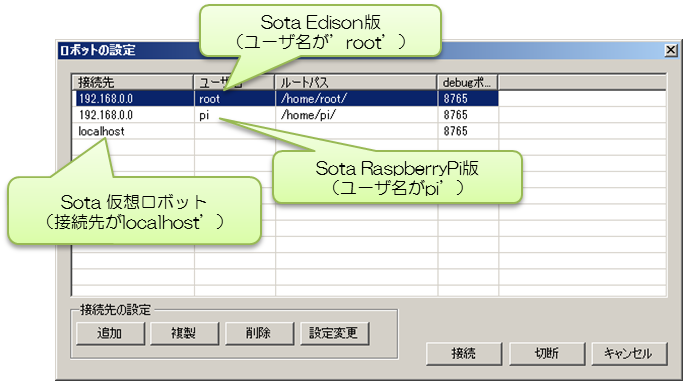Click the debugポート column header
Screen dimensions: 683x381
pos(467,82)
